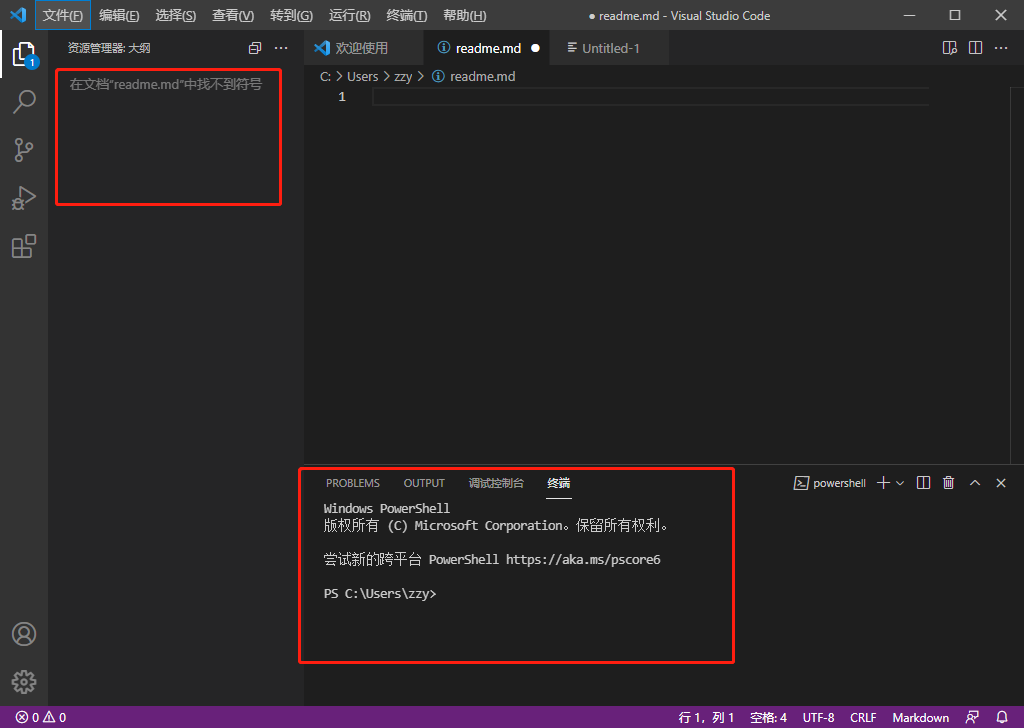Switch to the readme.md editor tab

point(488,48)
